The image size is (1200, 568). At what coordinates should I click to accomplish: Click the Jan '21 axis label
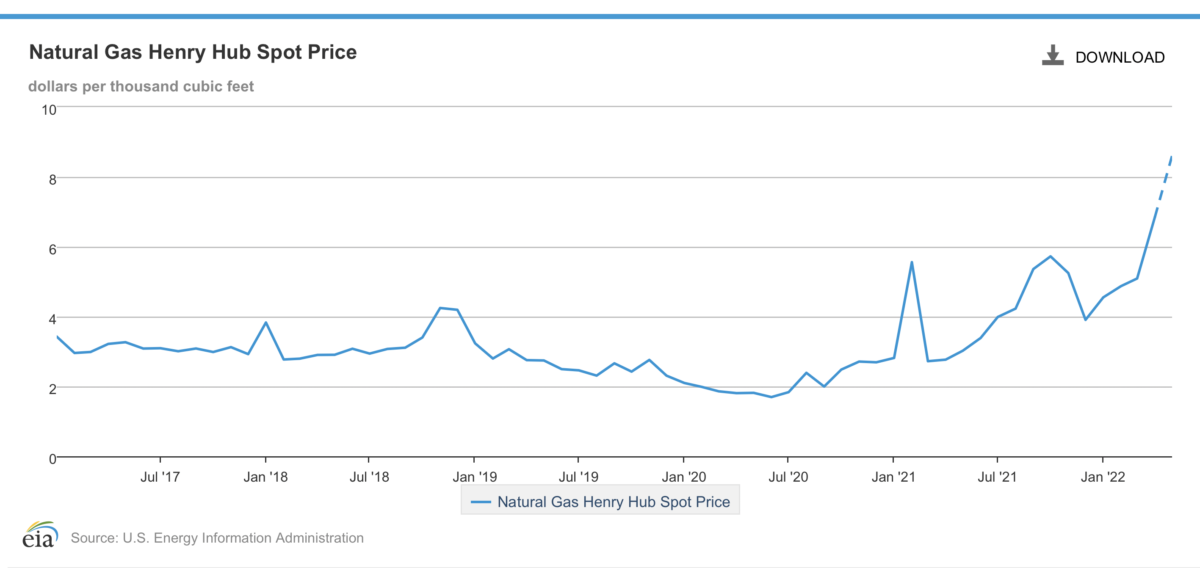895,477
